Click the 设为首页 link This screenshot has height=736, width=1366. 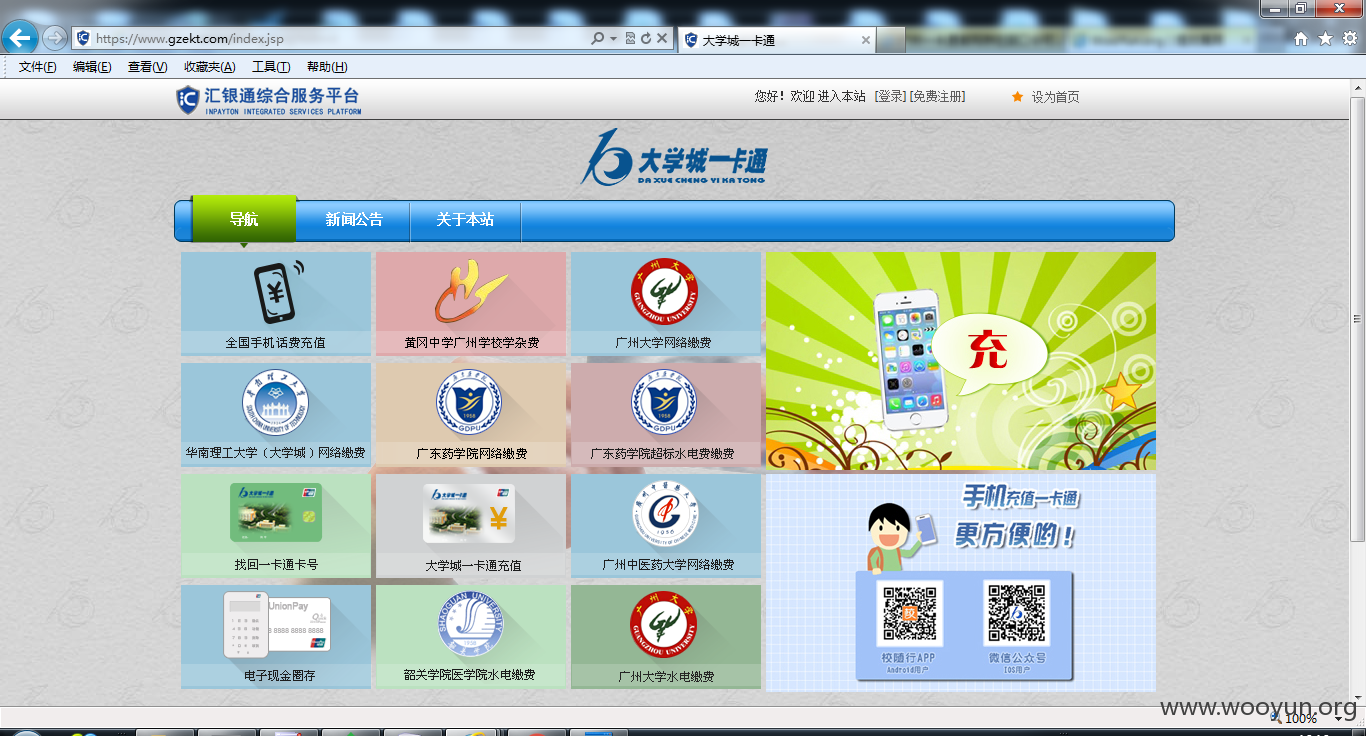[x=1055, y=97]
